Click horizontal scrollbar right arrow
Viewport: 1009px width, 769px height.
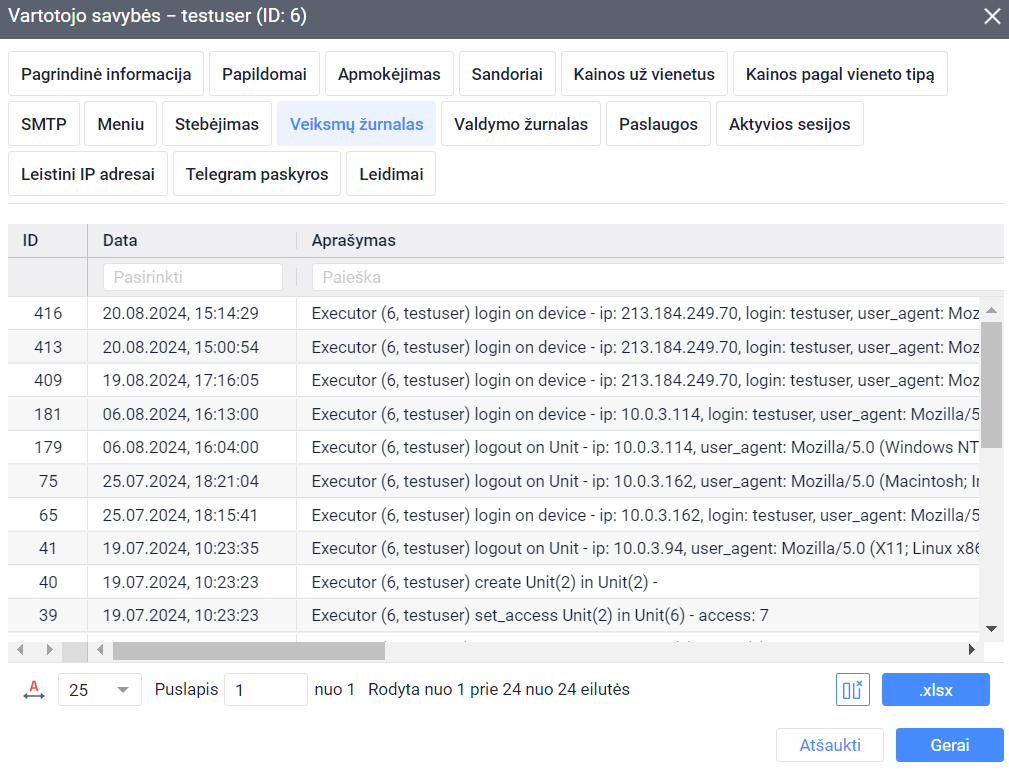(971, 650)
